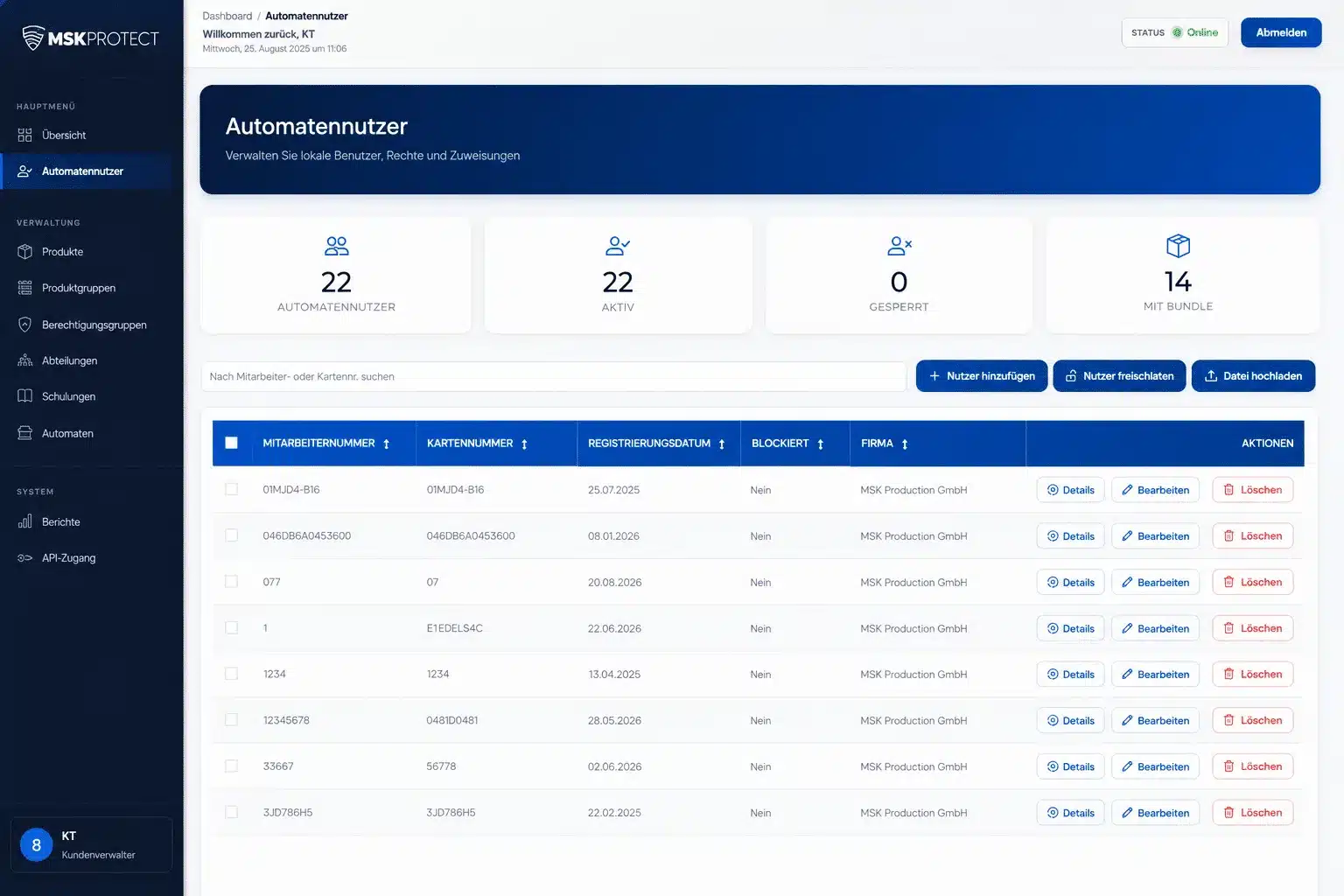Click the Mit Bundle package icon

[x=1179, y=246]
